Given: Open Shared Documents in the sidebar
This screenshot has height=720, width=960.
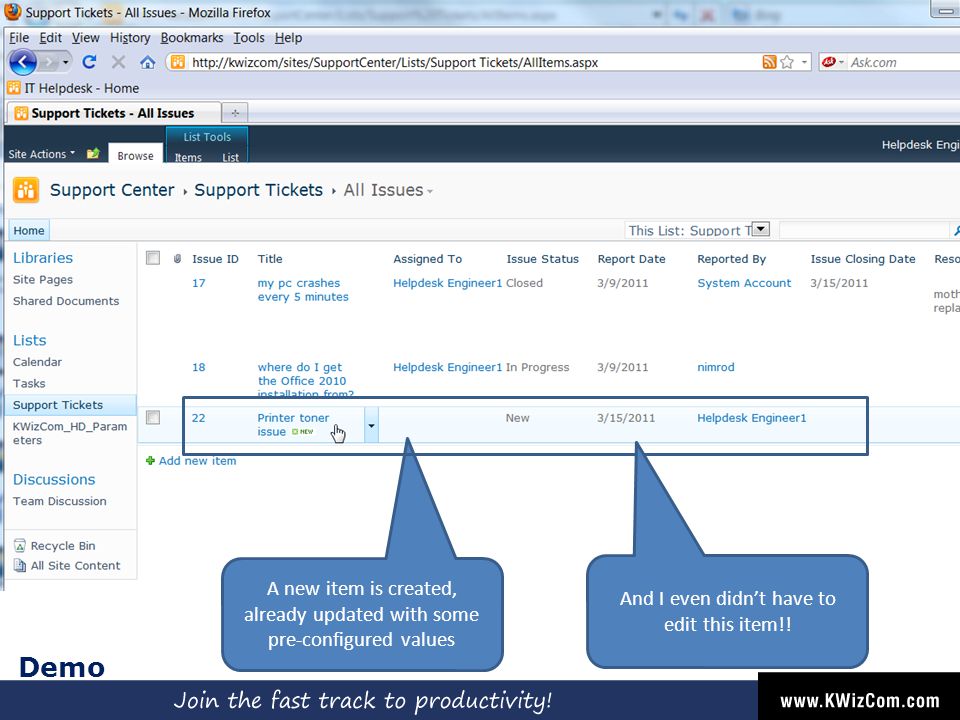Looking at the screenshot, I should (66, 301).
